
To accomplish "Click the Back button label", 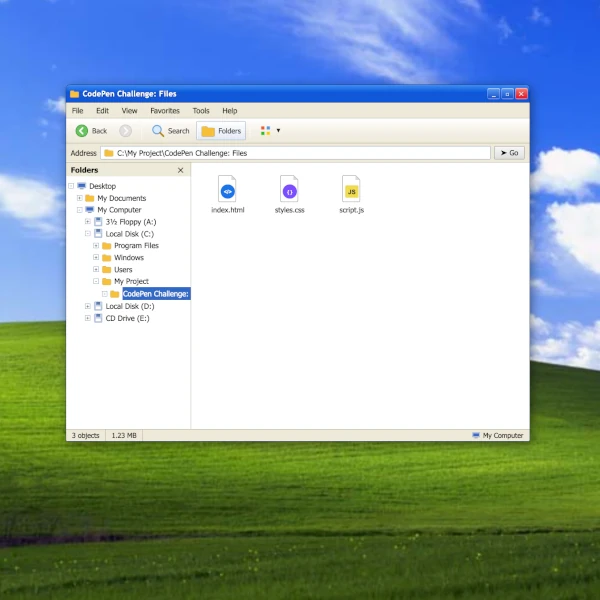I will point(99,131).
